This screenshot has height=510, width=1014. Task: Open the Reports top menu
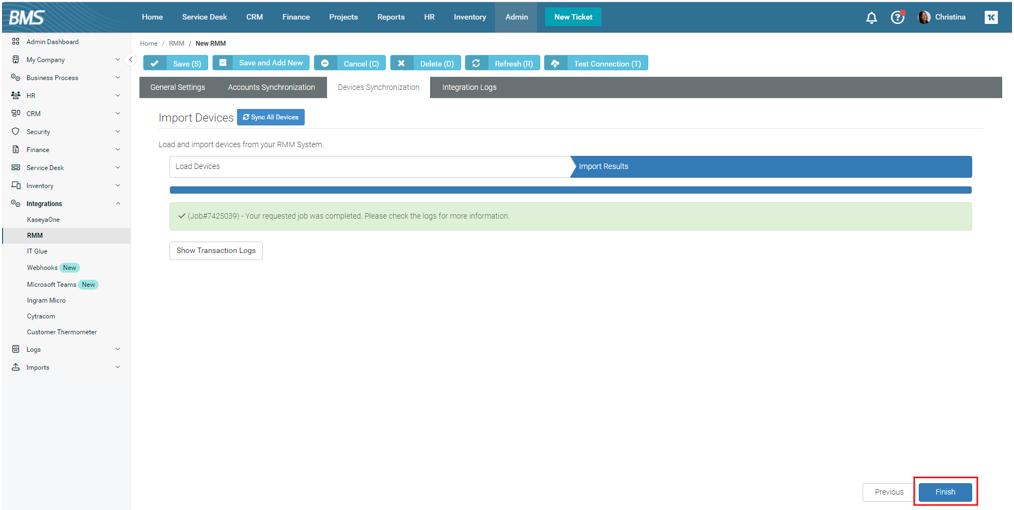[x=391, y=17]
